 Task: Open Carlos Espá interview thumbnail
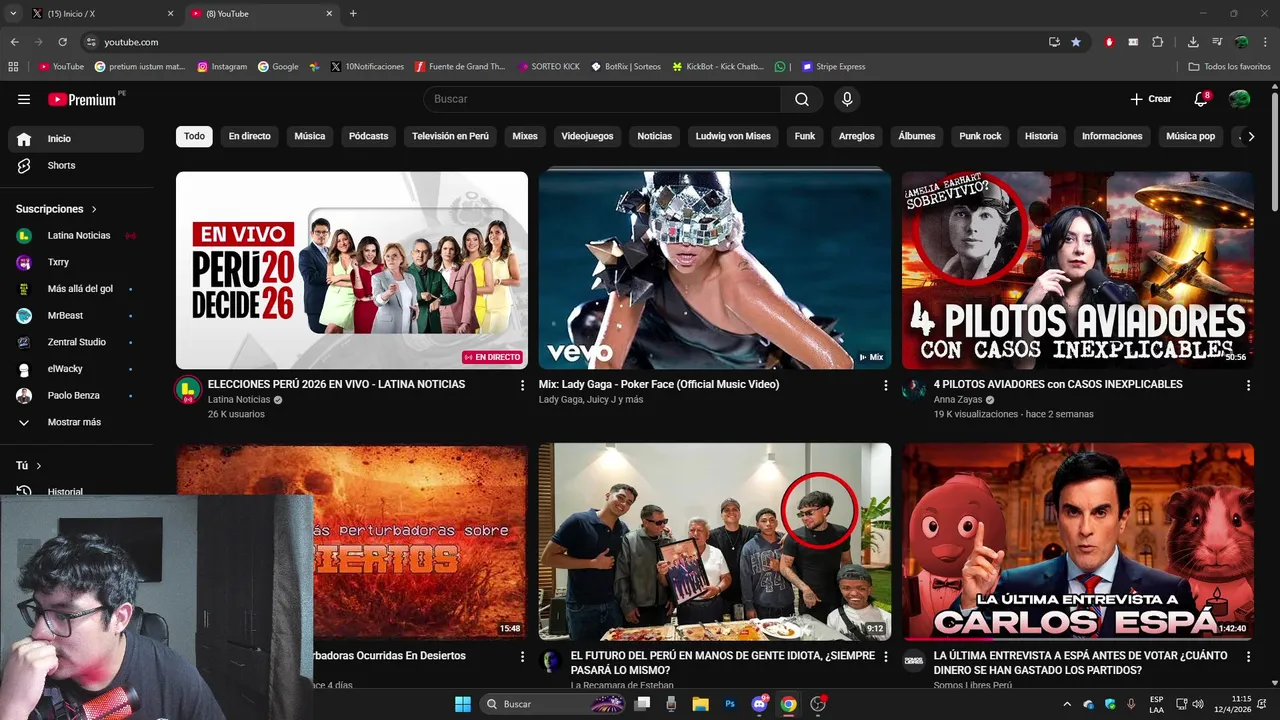pos(1078,541)
